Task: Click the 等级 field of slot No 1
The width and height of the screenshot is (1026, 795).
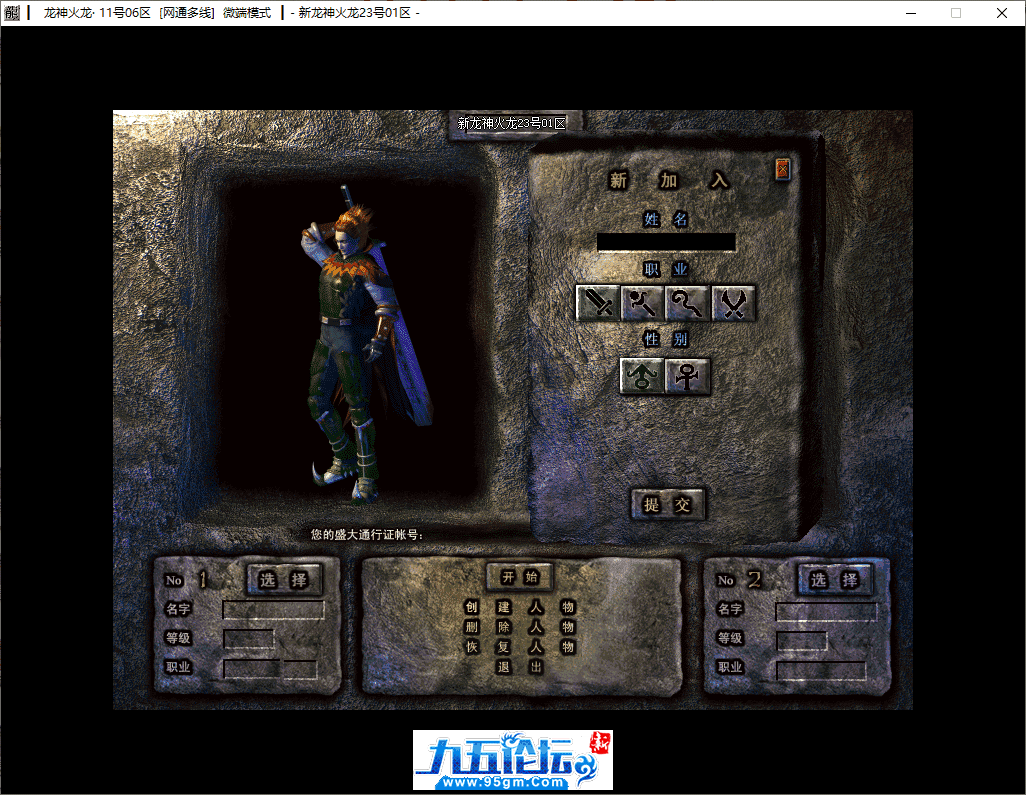Action: (x=249, y=639)
